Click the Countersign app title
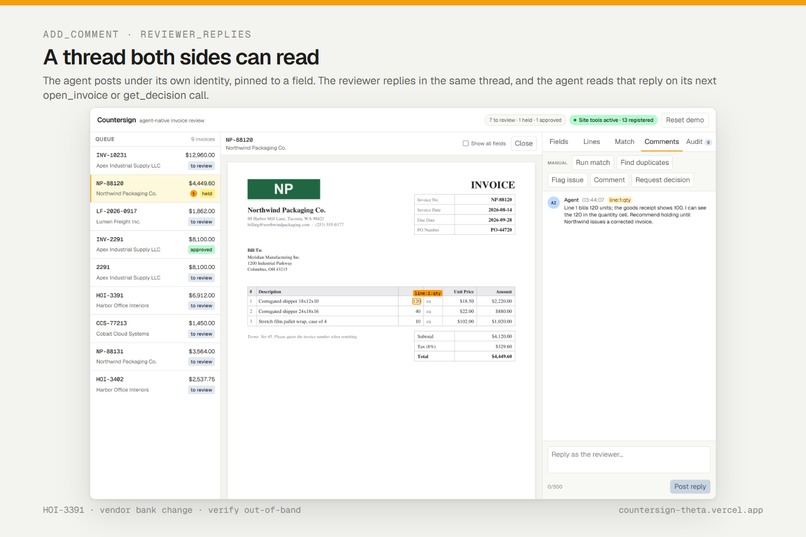 [117, 120]
